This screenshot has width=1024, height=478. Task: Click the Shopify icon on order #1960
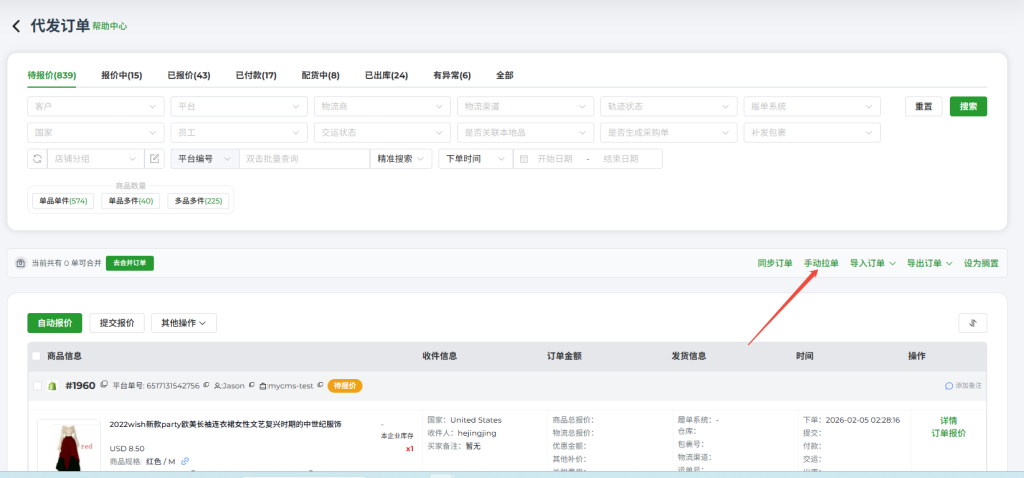click(x=53, y=385)
